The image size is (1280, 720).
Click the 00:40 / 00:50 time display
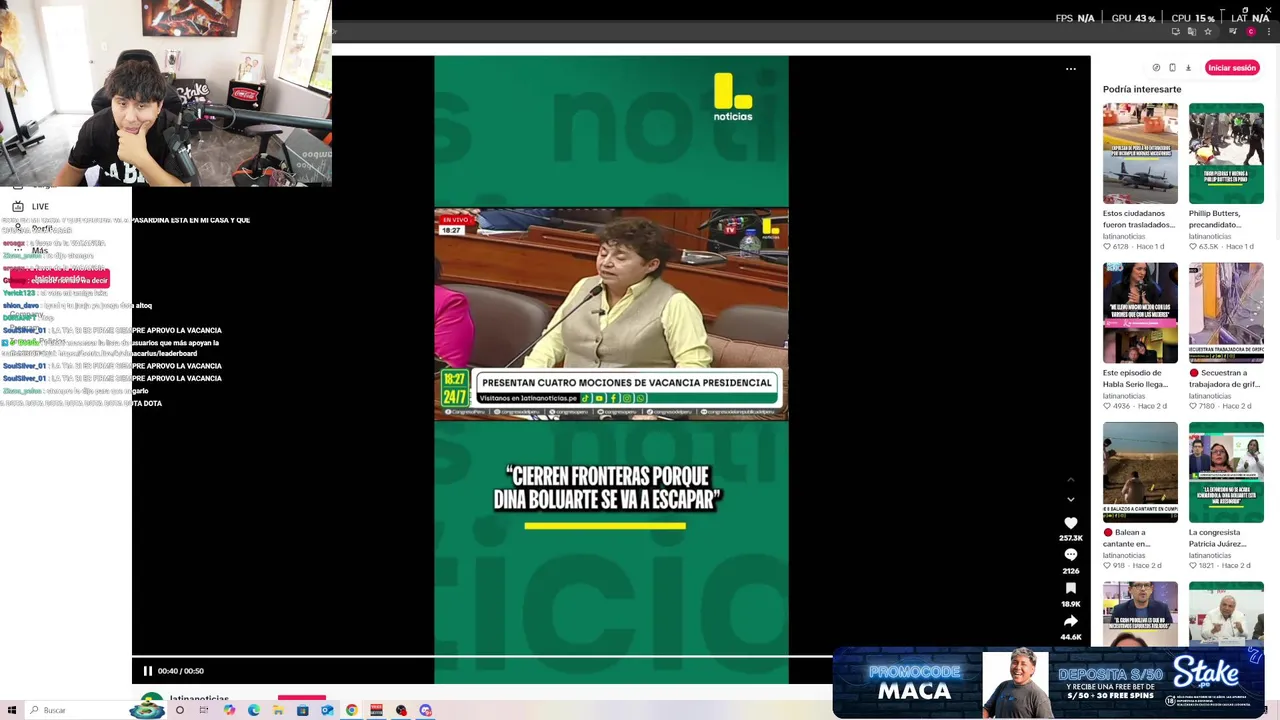[x=181, y=671]
